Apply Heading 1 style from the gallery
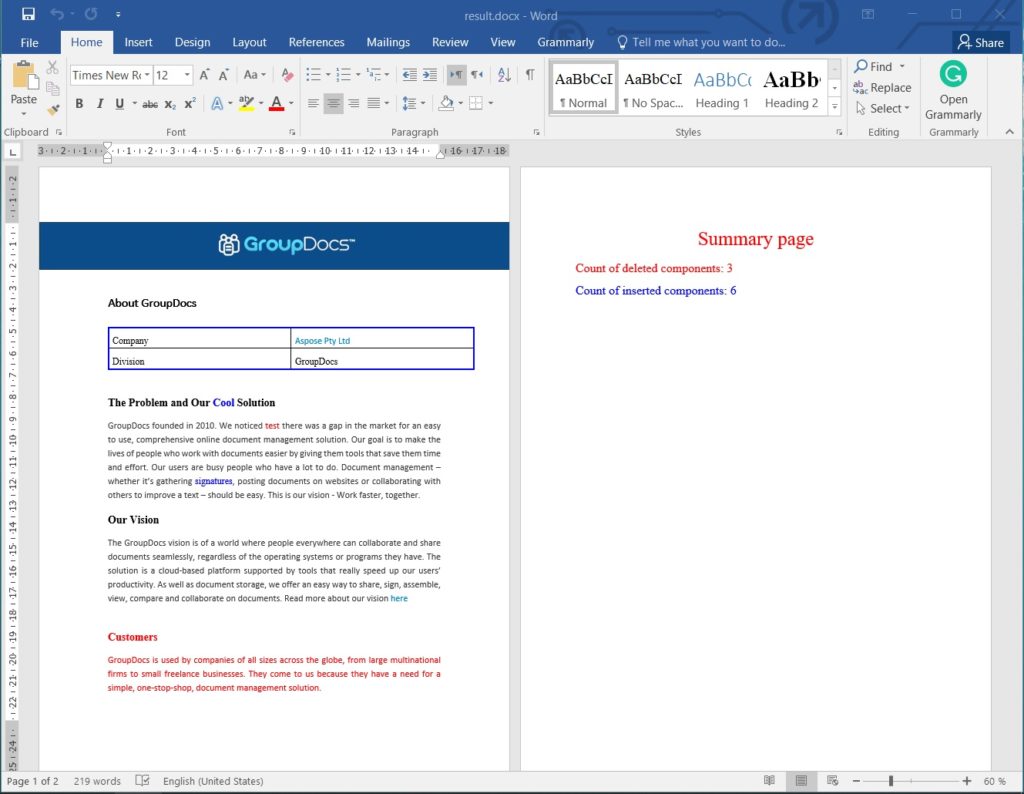This screenshot has width=1024, height=794. click(x=721, y=88)
